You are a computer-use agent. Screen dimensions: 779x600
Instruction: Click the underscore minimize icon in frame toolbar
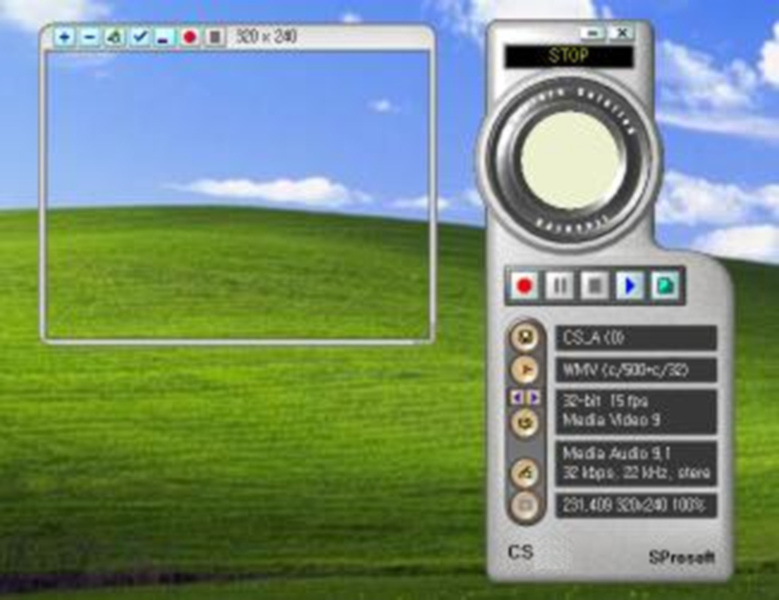(164, 37)
